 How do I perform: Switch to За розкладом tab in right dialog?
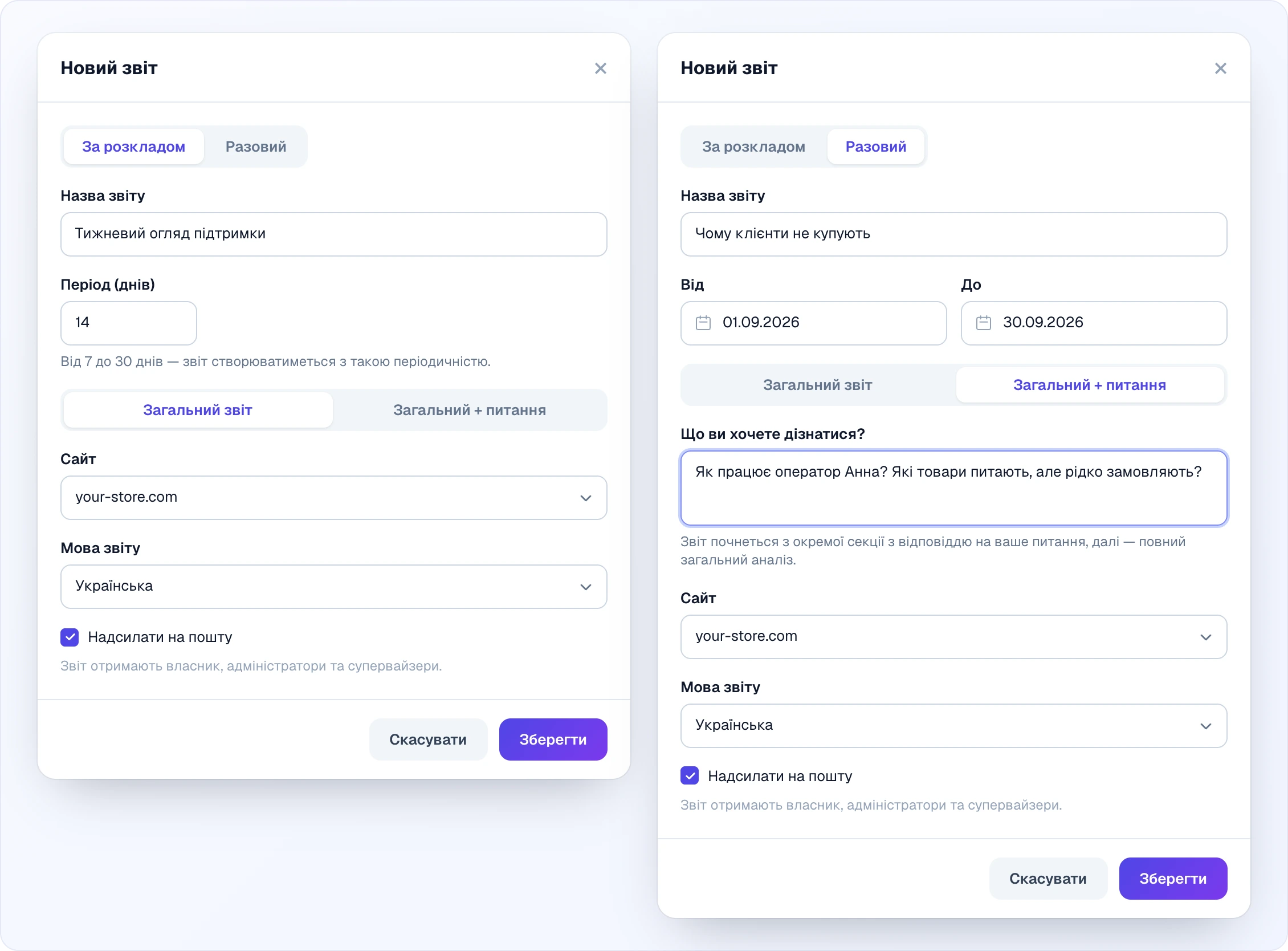tap(753, 147)
